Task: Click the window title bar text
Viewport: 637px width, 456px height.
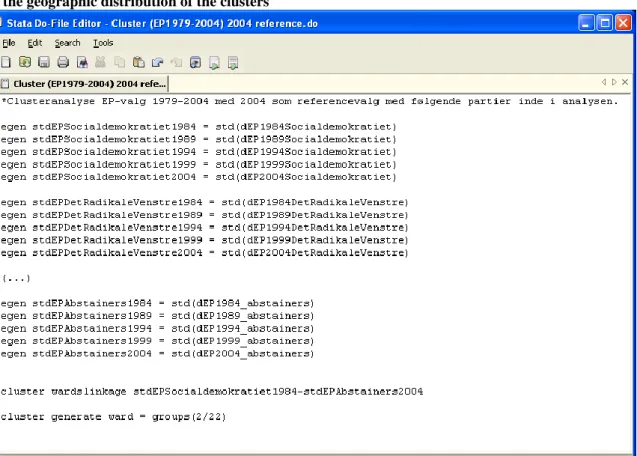Action: (x=162, y=23)
